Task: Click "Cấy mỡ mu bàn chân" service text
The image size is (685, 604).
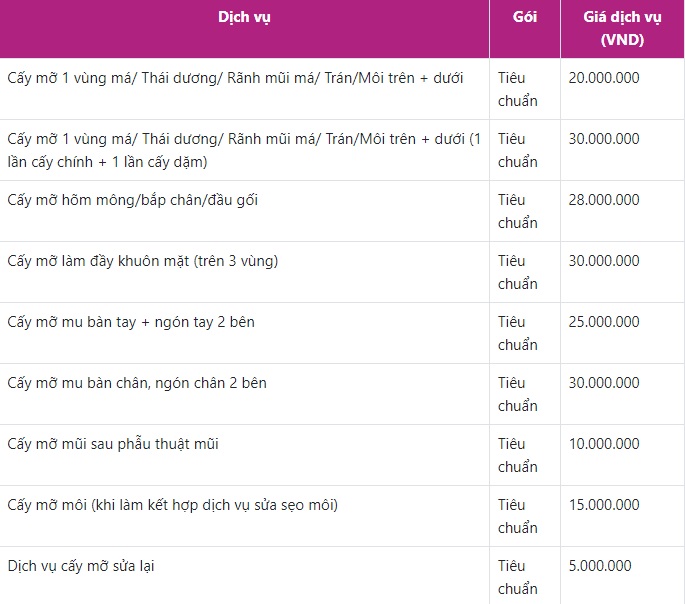Action: click(x=137, y=383)
